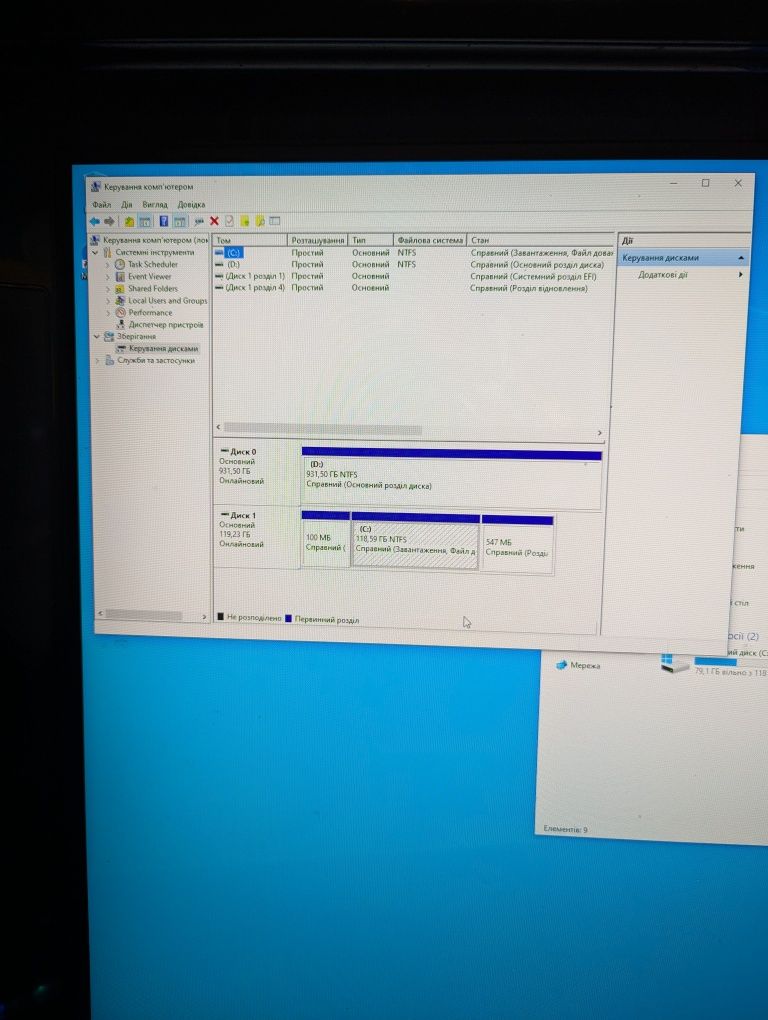
Task: Click the title bar computer management icon
Action: click(96, 187)
